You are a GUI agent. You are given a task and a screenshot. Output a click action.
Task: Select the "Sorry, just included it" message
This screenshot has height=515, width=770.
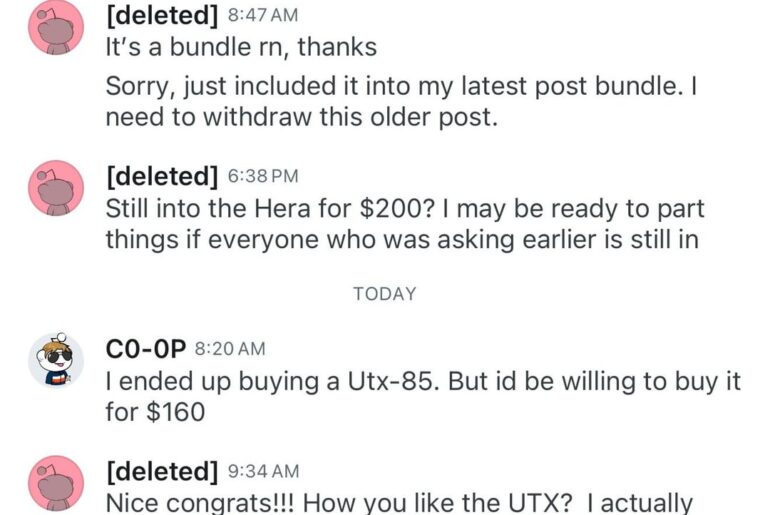pos(400,87)
